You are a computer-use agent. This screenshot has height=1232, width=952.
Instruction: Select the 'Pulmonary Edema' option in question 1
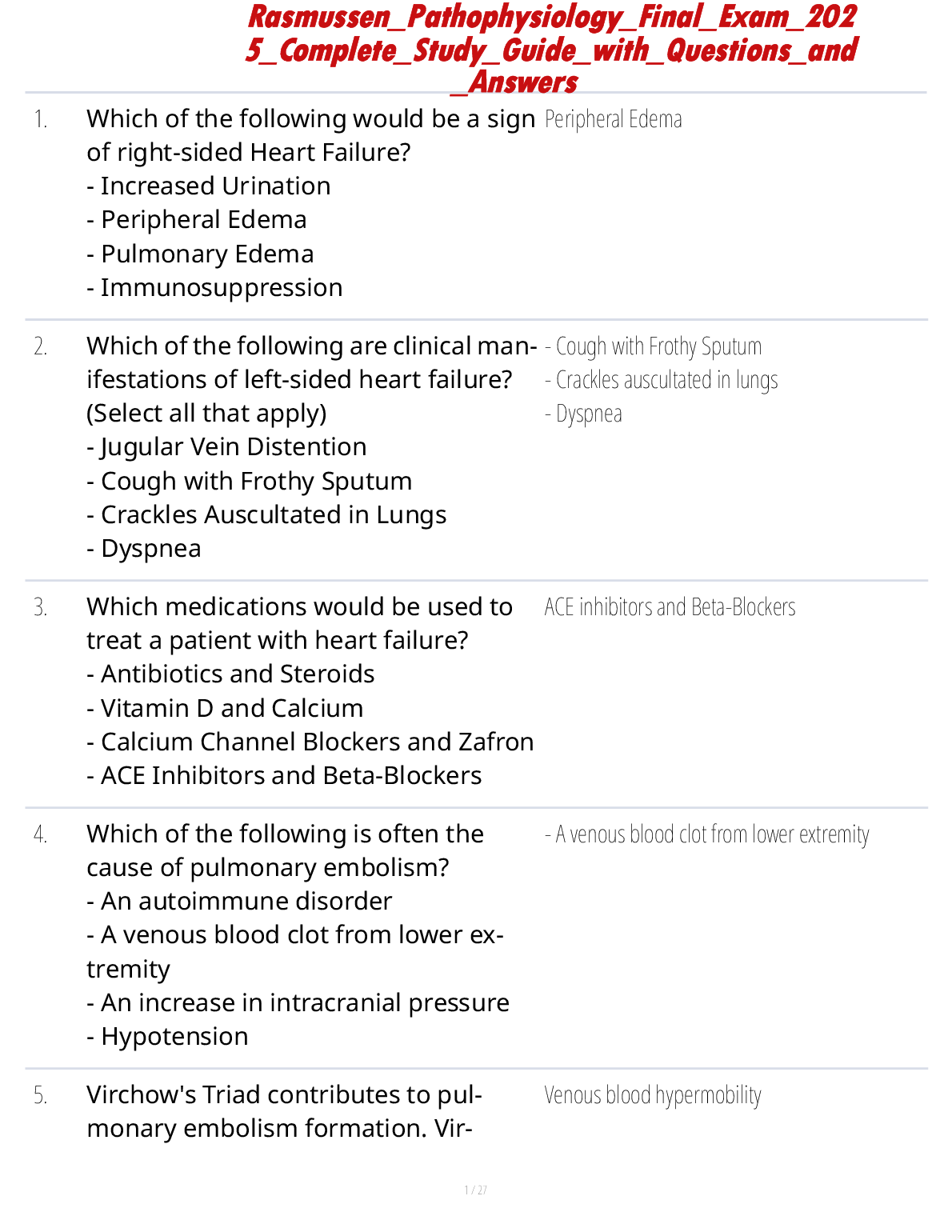[201, 254]
